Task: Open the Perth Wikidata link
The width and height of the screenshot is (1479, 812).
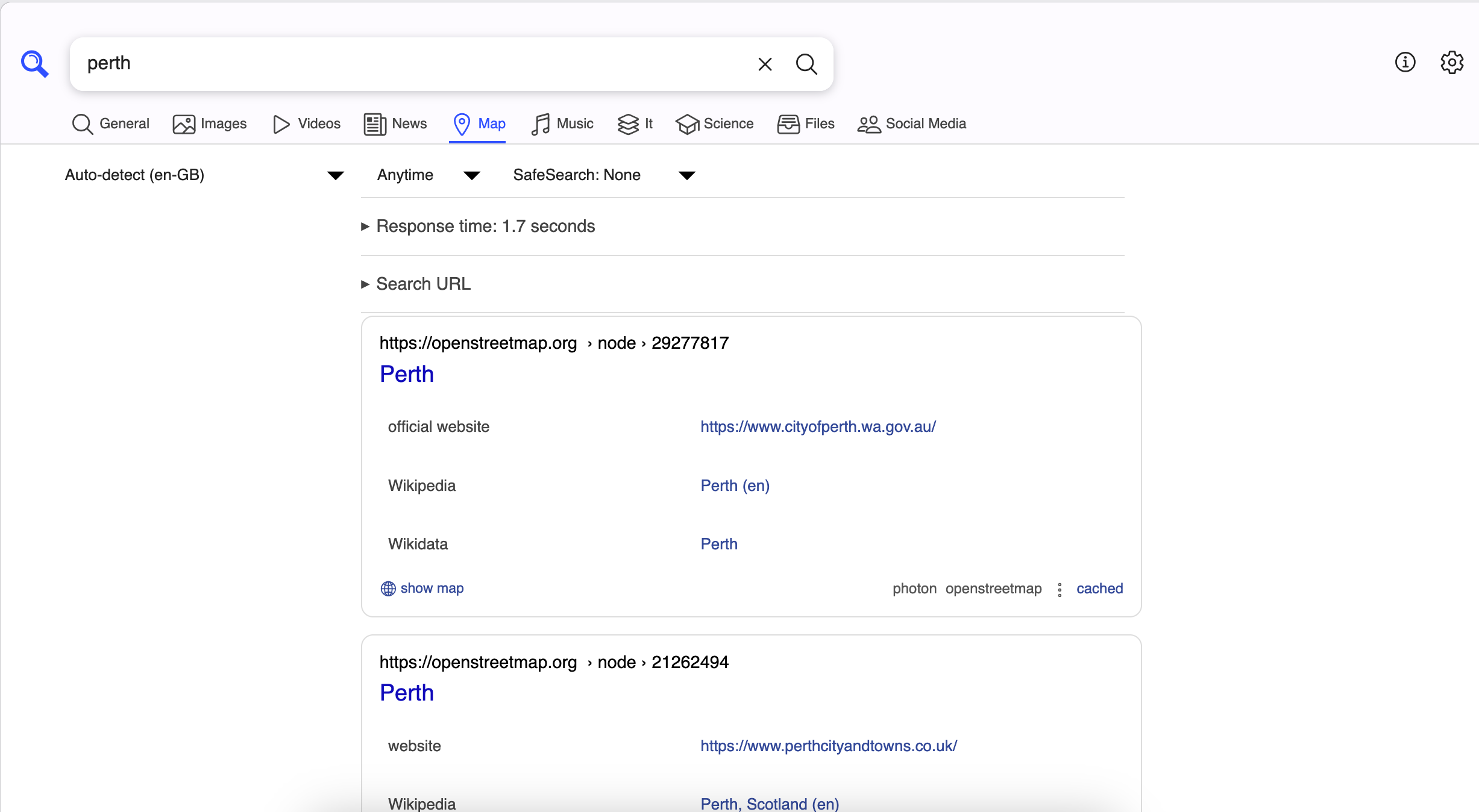Action: (719, 544)
